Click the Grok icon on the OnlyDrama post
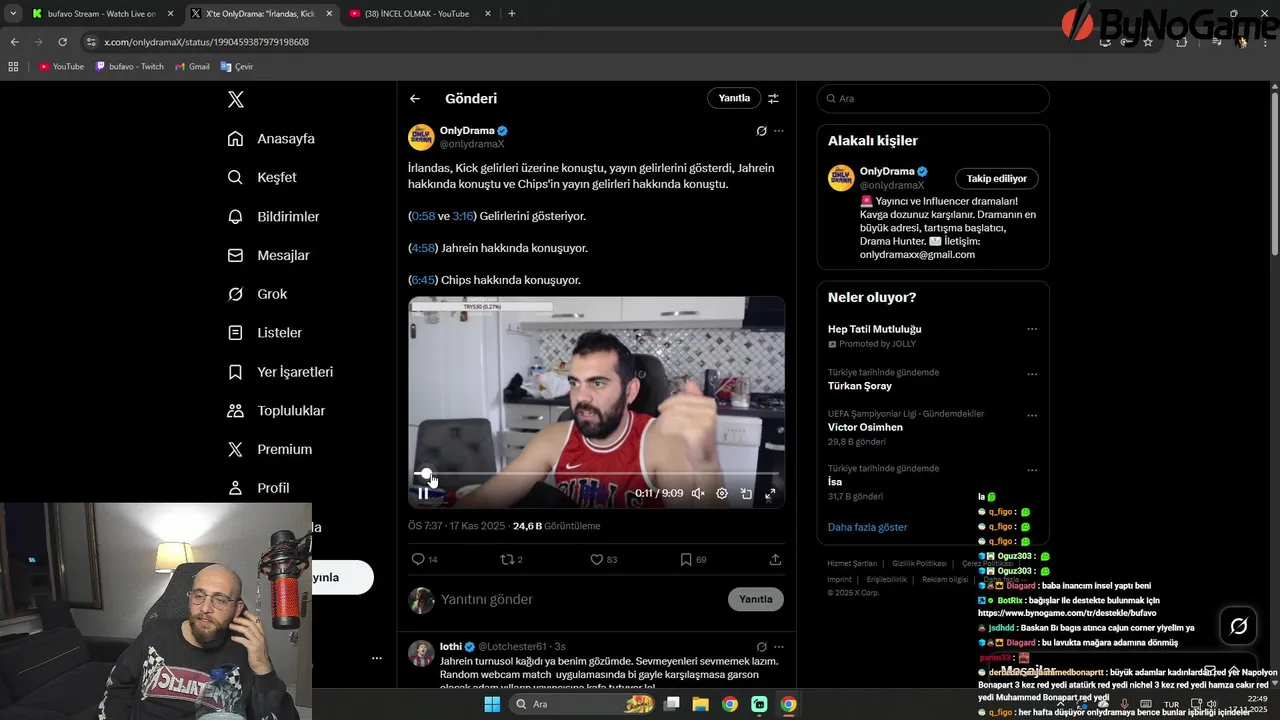The height and width of the screenshot is (720, 1280). pos(761,131)
